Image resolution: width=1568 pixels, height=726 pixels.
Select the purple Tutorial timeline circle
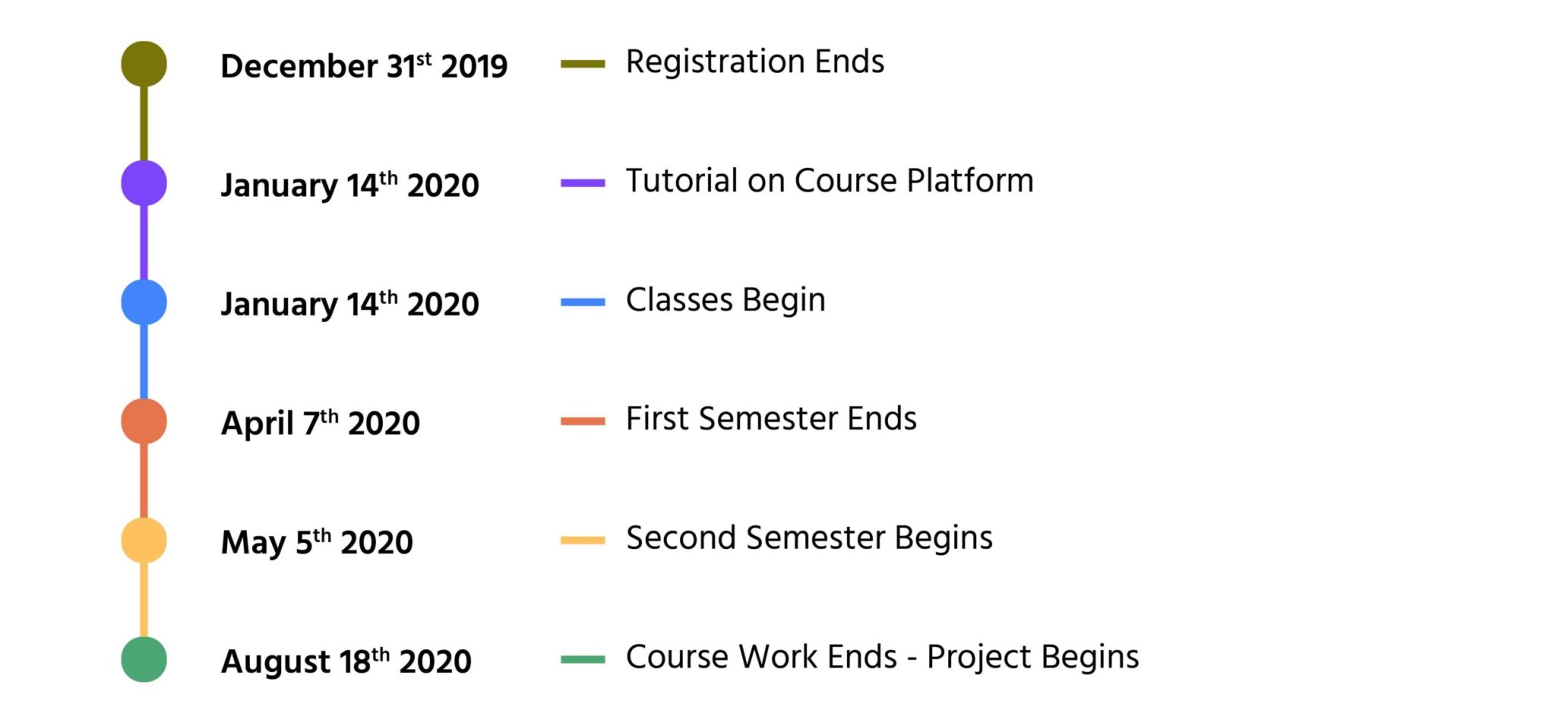coord(144,183)
